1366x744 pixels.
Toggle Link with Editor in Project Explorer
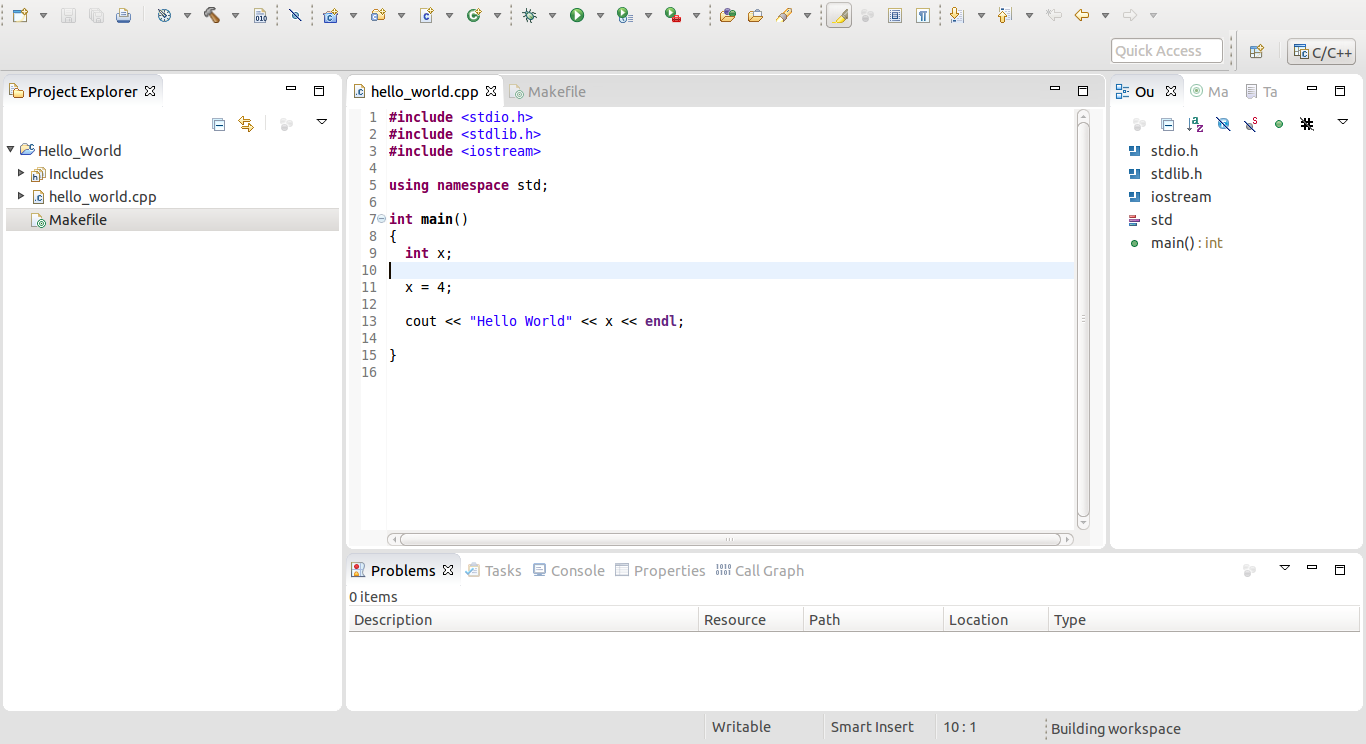point(246,124)
